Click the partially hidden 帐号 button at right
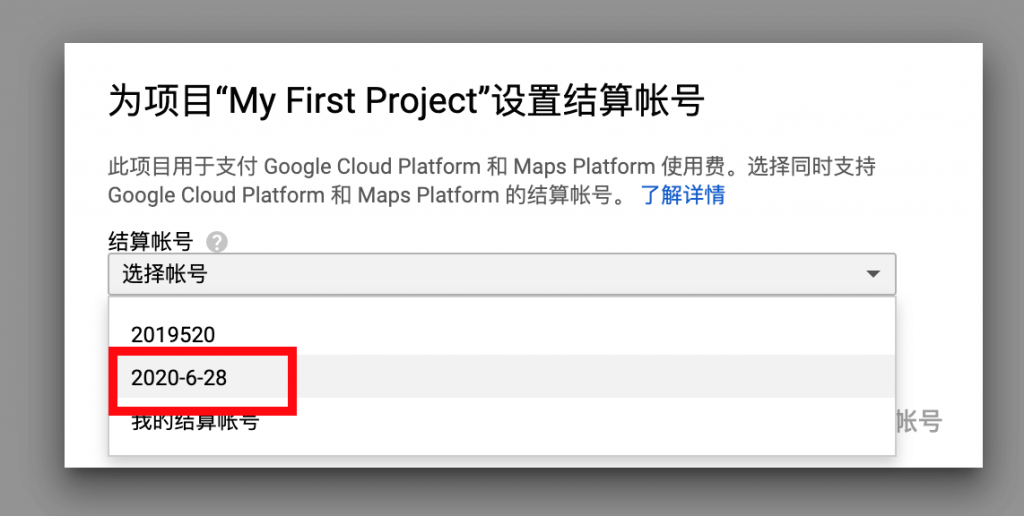 [x=919, y=422]
